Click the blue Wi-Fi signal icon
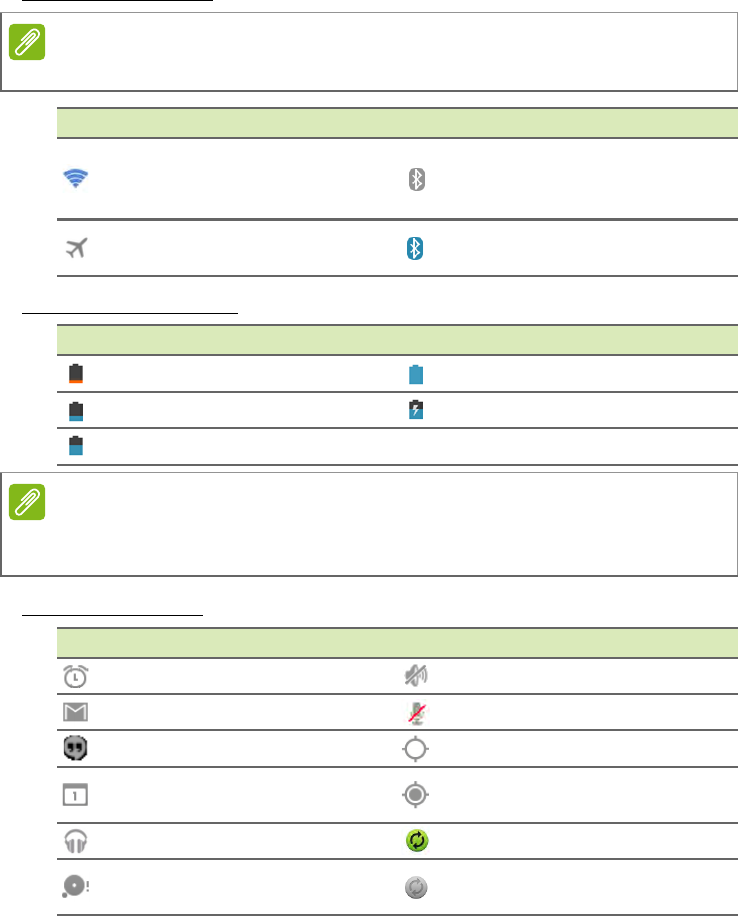 (76, 179)
